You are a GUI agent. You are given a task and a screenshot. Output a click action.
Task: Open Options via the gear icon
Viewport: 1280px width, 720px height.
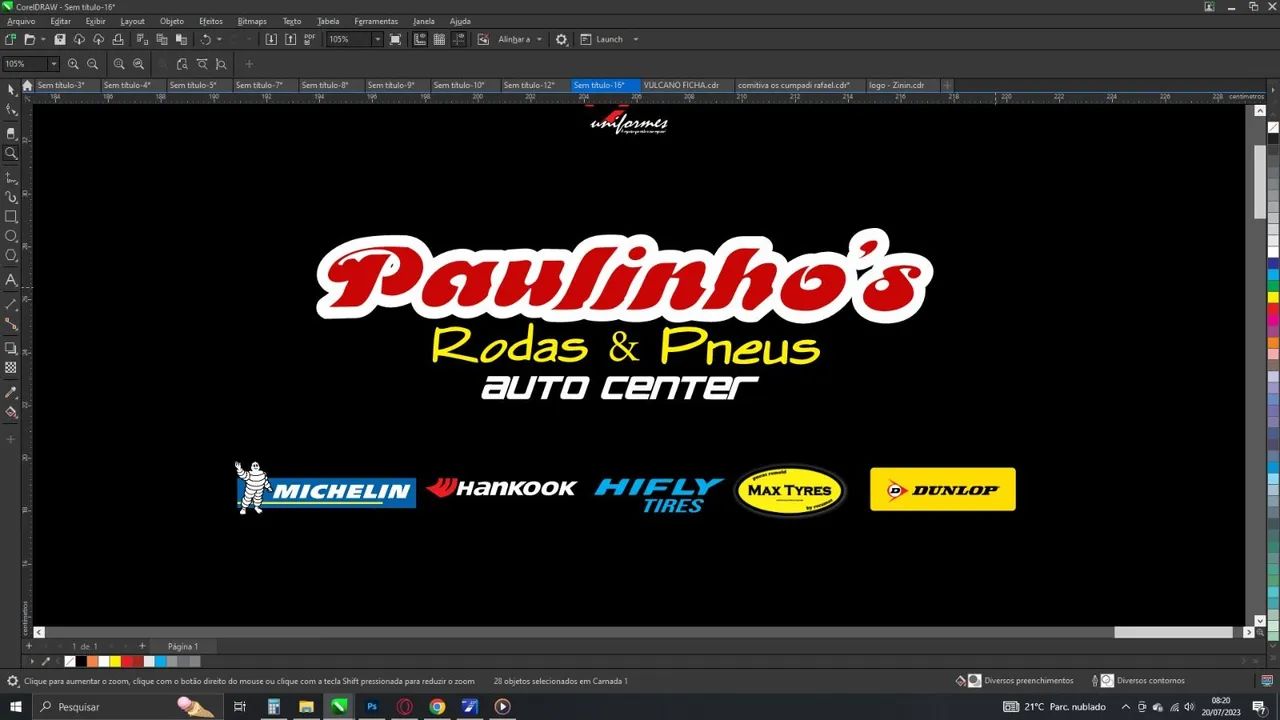click(x=561, y=39)
